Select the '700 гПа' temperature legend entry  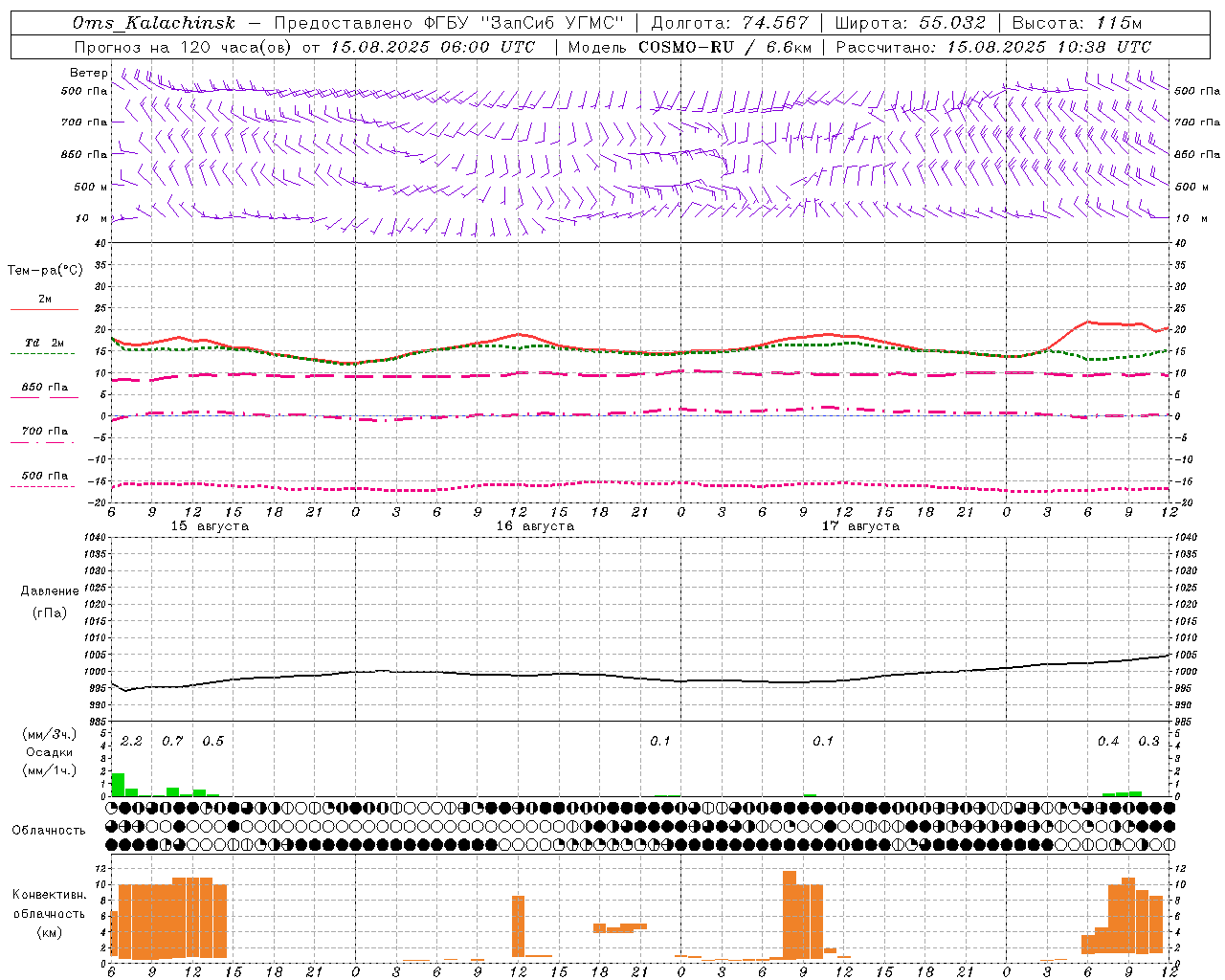44,432
